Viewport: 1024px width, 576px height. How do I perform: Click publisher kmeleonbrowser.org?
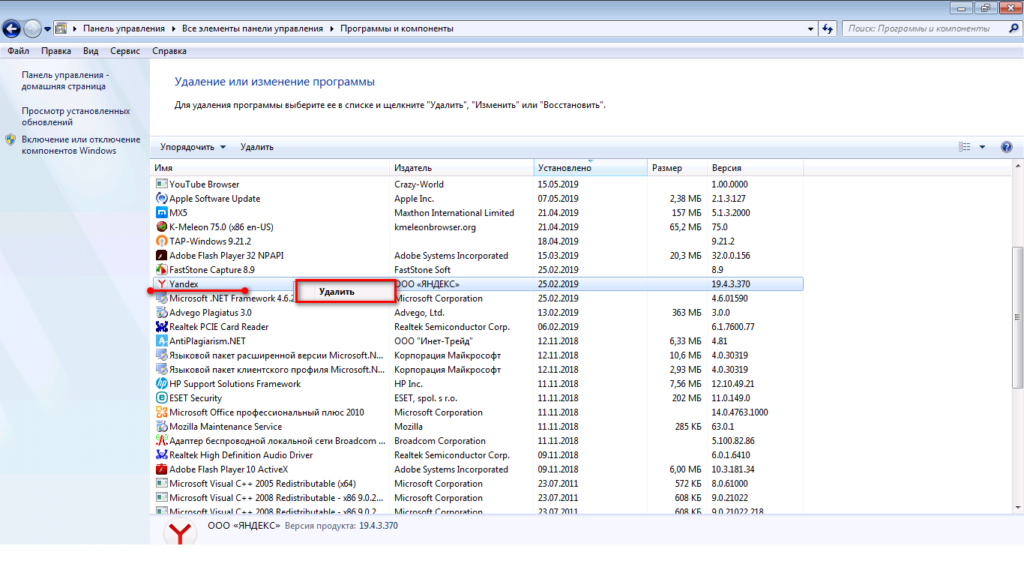click(435, 227)
